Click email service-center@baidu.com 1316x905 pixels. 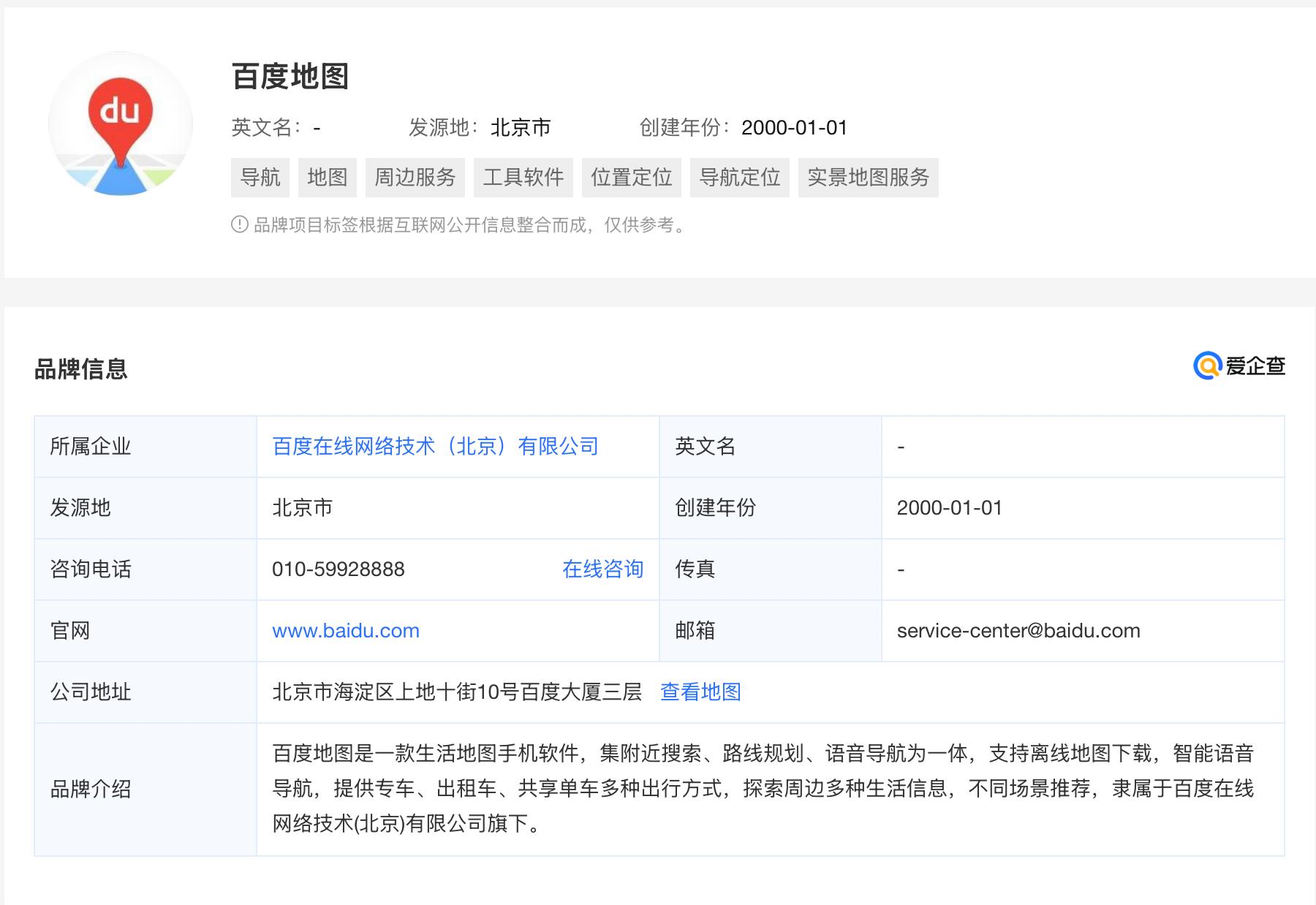1018,631
